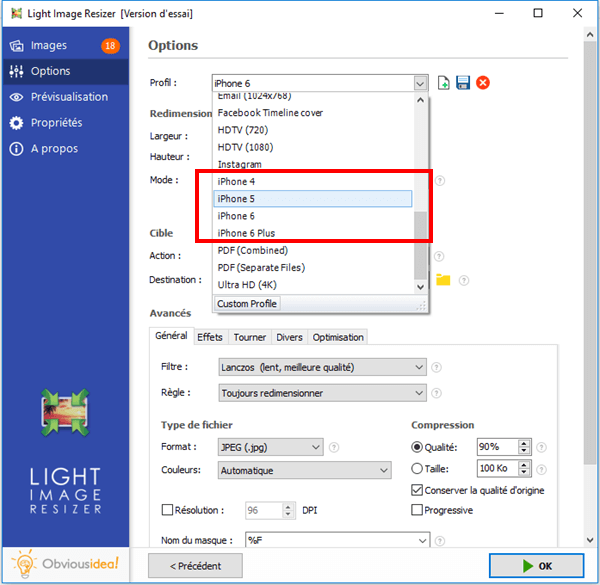Choose the PDF (Combined) profile
This screenshot has height=585, width=600.
pyautogui.click(x=313, y=251)
